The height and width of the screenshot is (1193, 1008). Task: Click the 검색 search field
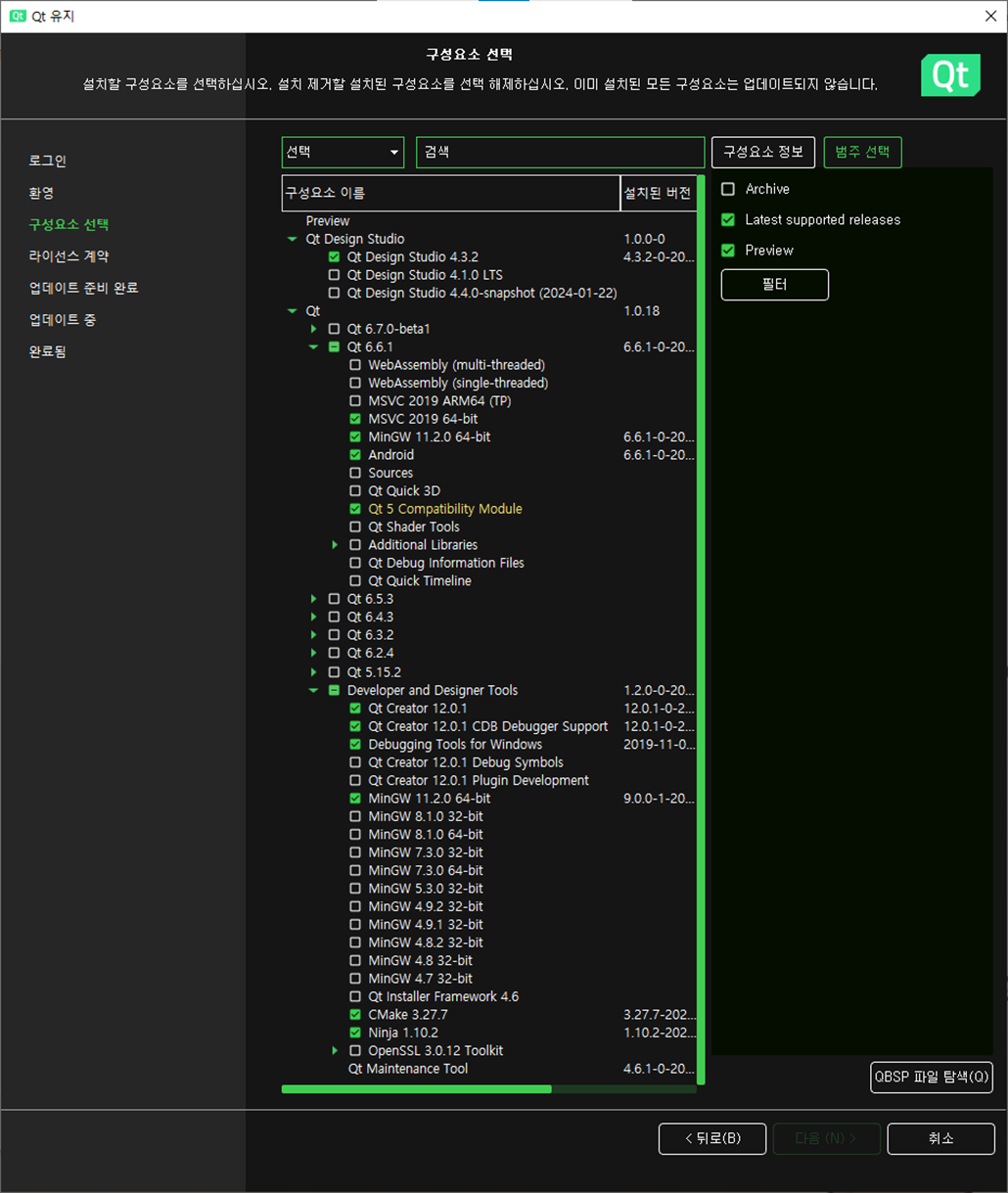[560, 153]
